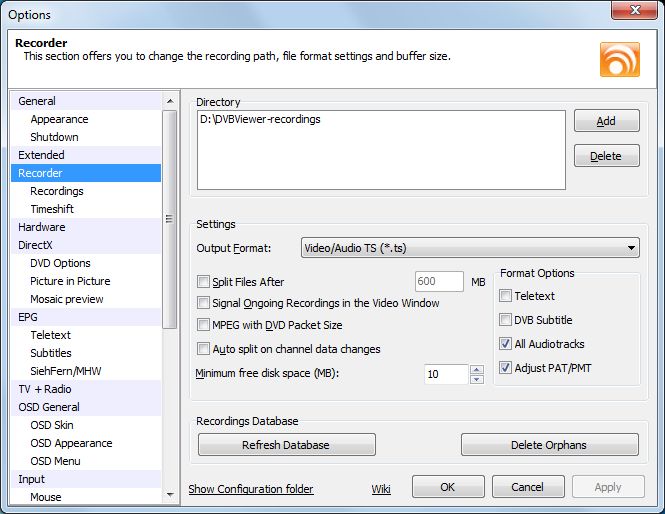Open the Show Configuration folder link
The width and height of the screenshot is (665, 514).
coord(251,489)
